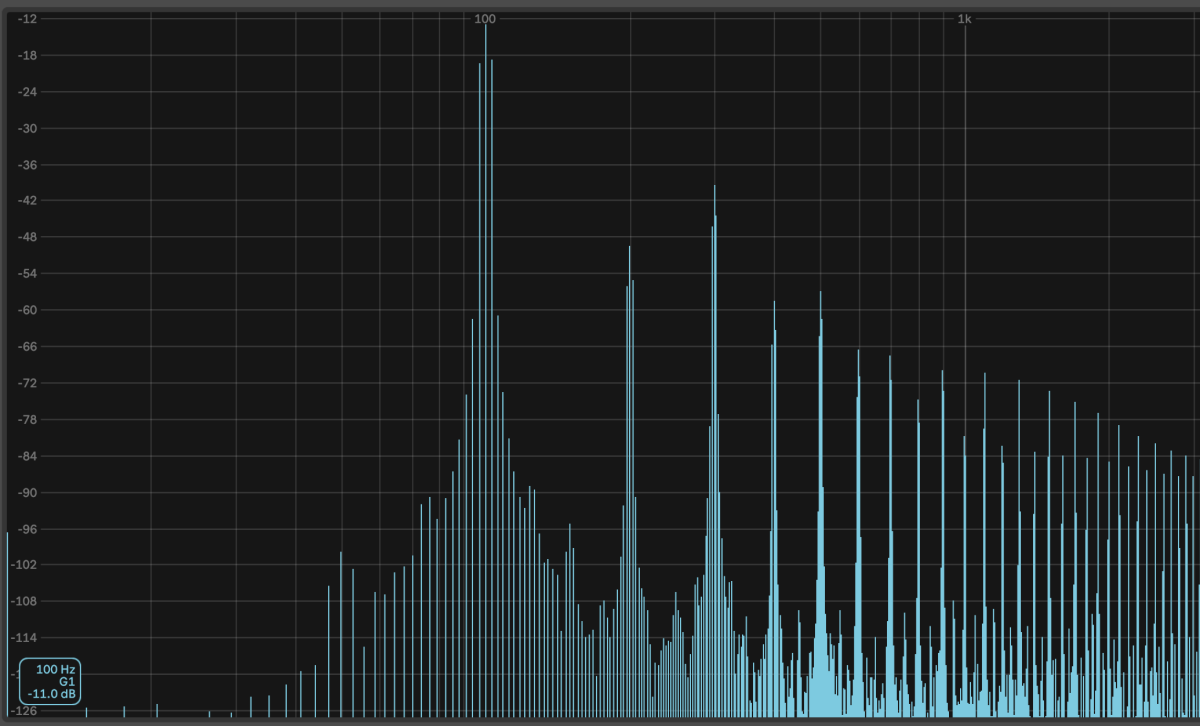Image resolution: width=1200 pixels, height=726 pixels.
Task: Click the "-42" dB scale label
Action: (x=28, y=201)
